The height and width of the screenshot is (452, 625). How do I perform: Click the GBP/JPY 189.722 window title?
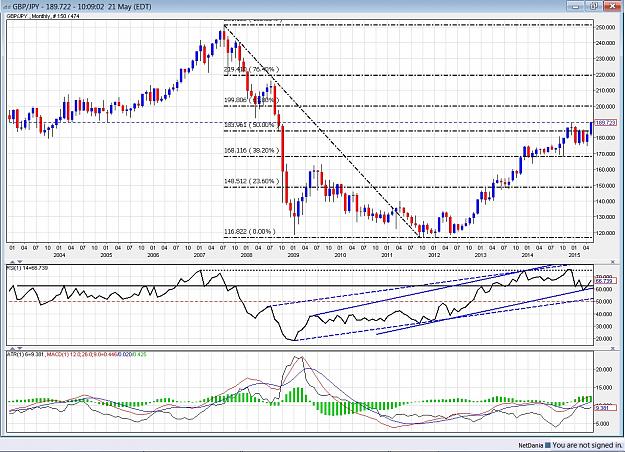tap(82, 6)
